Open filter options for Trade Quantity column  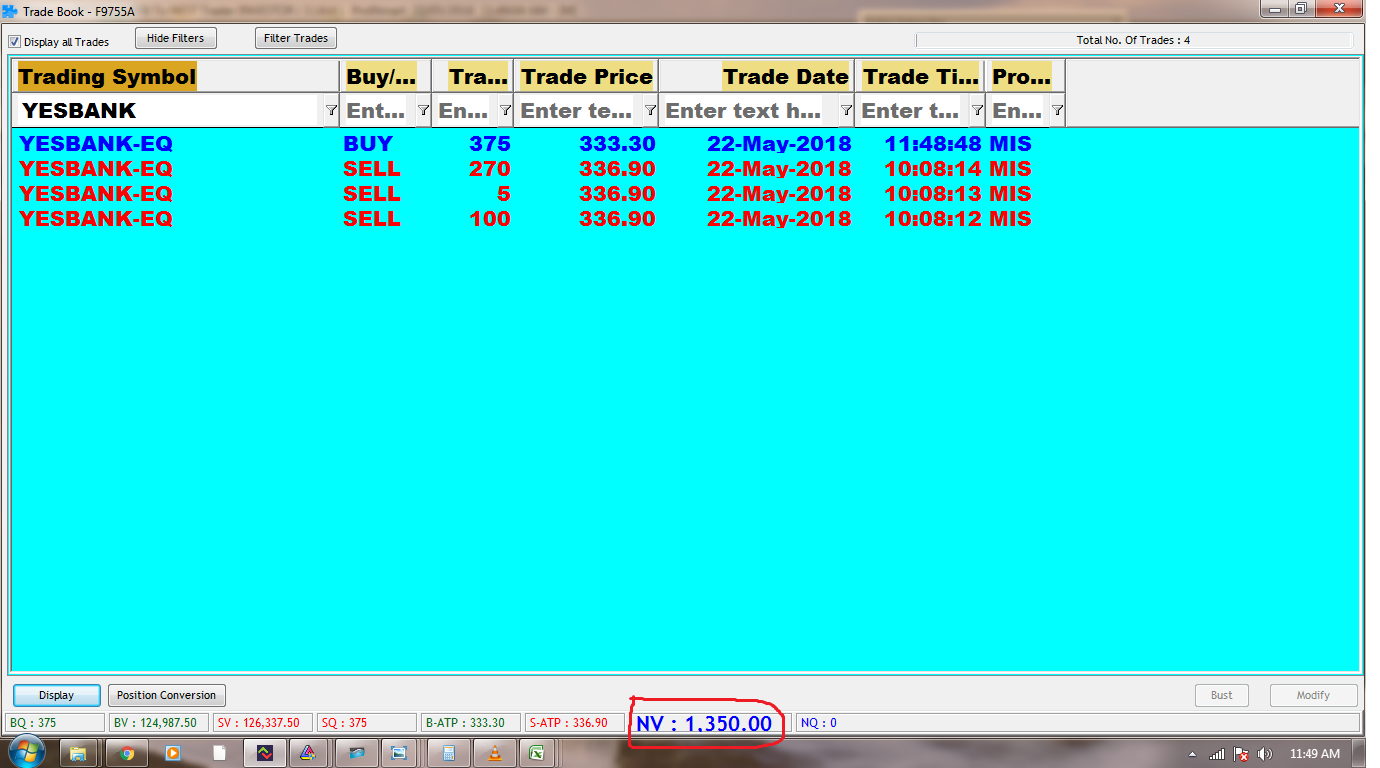(505, 110)
